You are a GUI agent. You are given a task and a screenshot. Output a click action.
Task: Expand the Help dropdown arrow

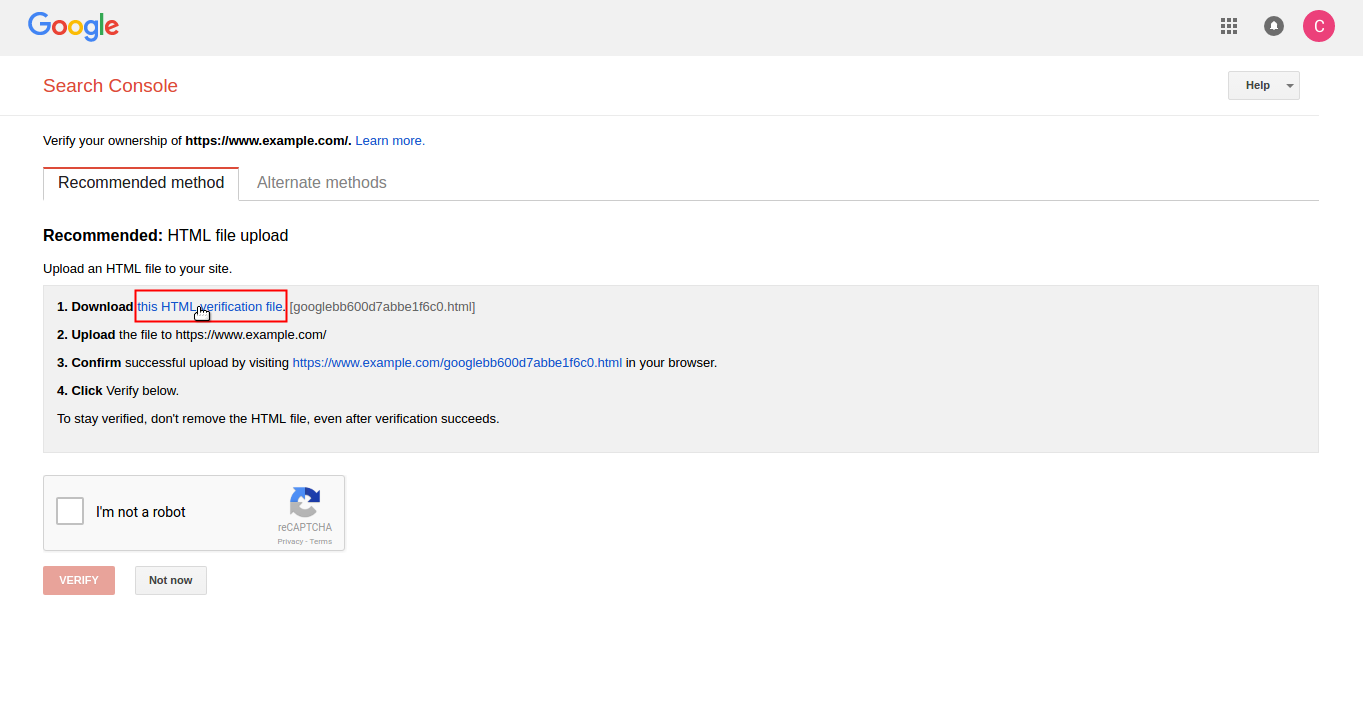point(1290,86)
